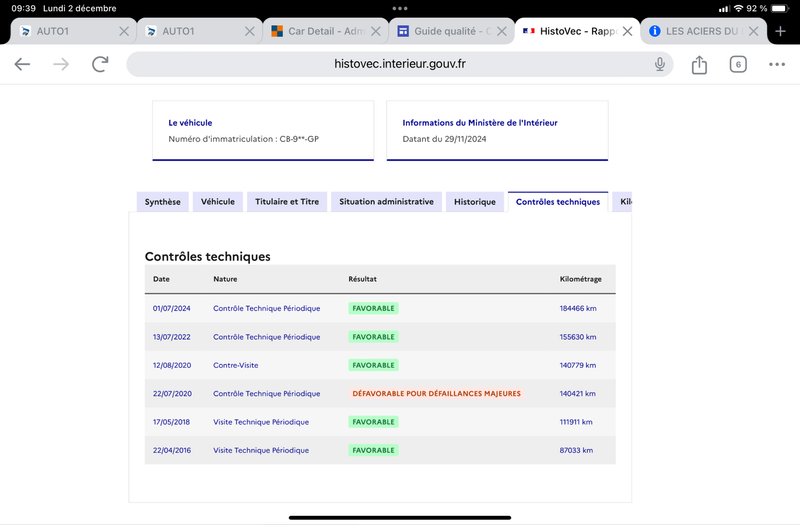Tap the histovec.interieur.gouv.fr address bar

(x=399, y=64)
